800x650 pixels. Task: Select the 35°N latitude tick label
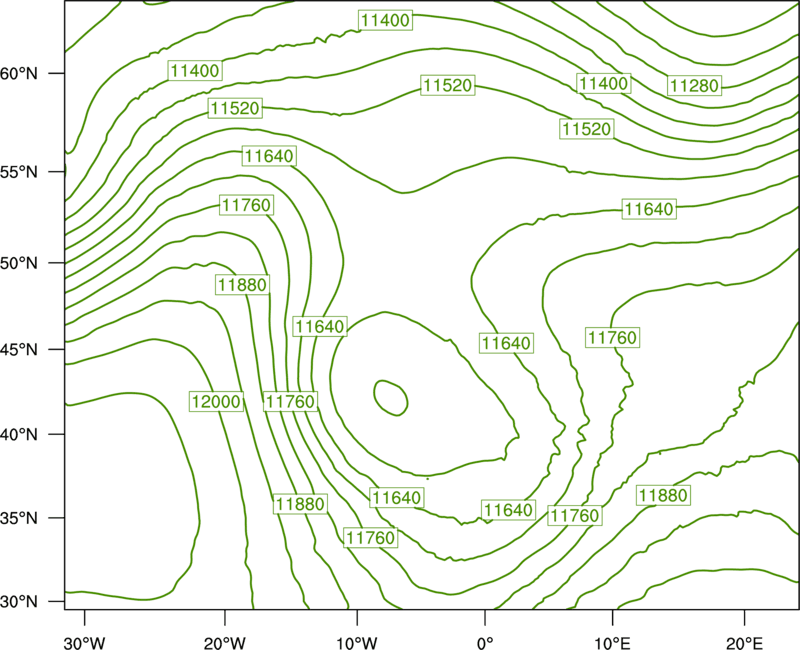tap(19, 518)
